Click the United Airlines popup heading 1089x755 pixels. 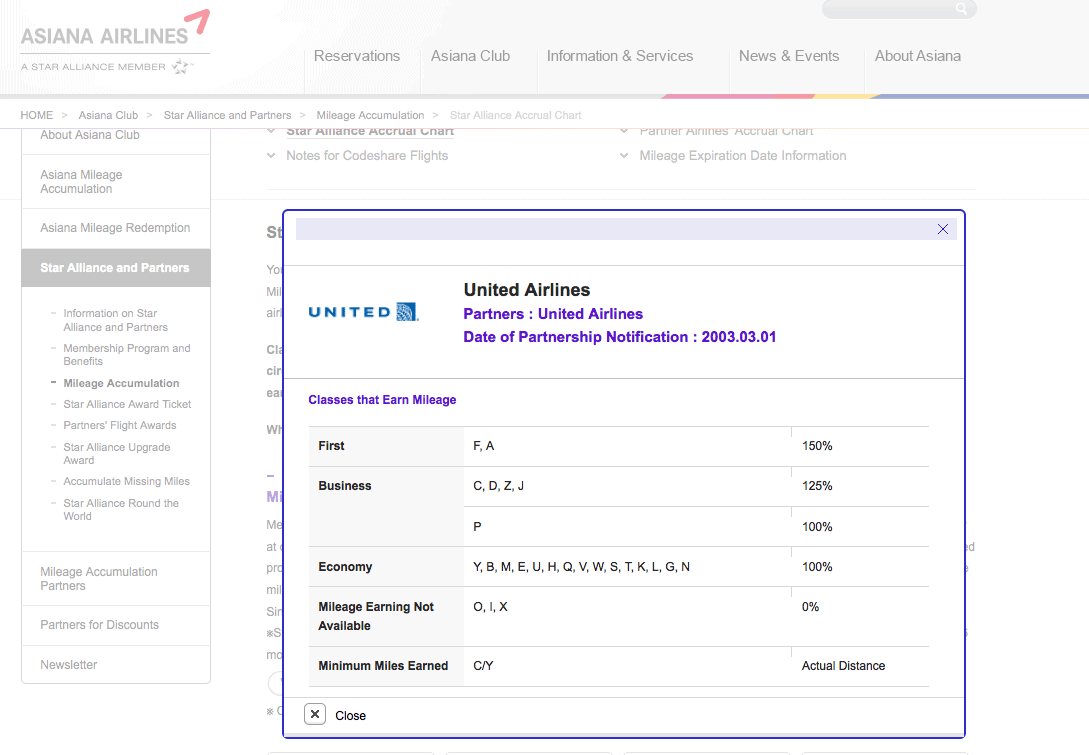click(x=526, y=290)
